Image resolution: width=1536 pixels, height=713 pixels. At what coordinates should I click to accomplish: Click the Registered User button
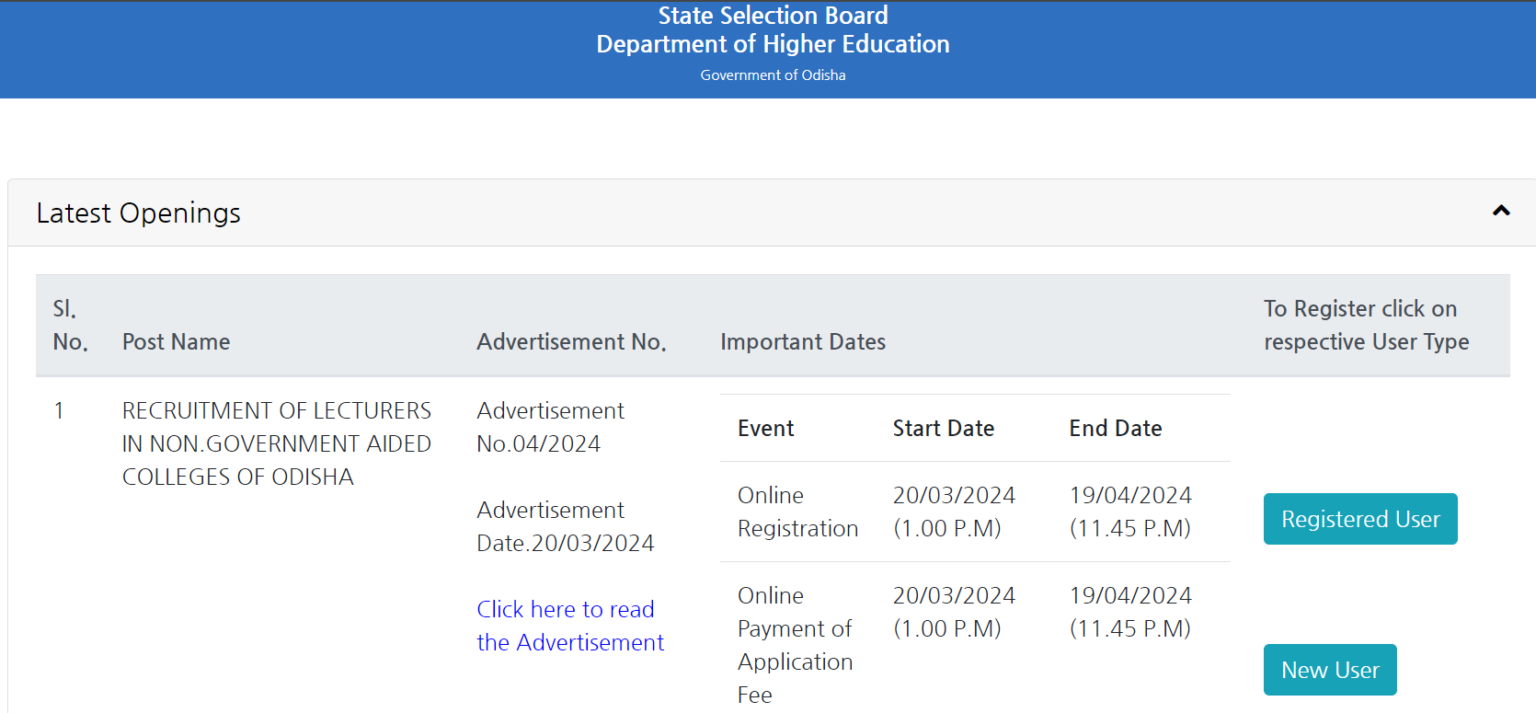coord(1360,519)
